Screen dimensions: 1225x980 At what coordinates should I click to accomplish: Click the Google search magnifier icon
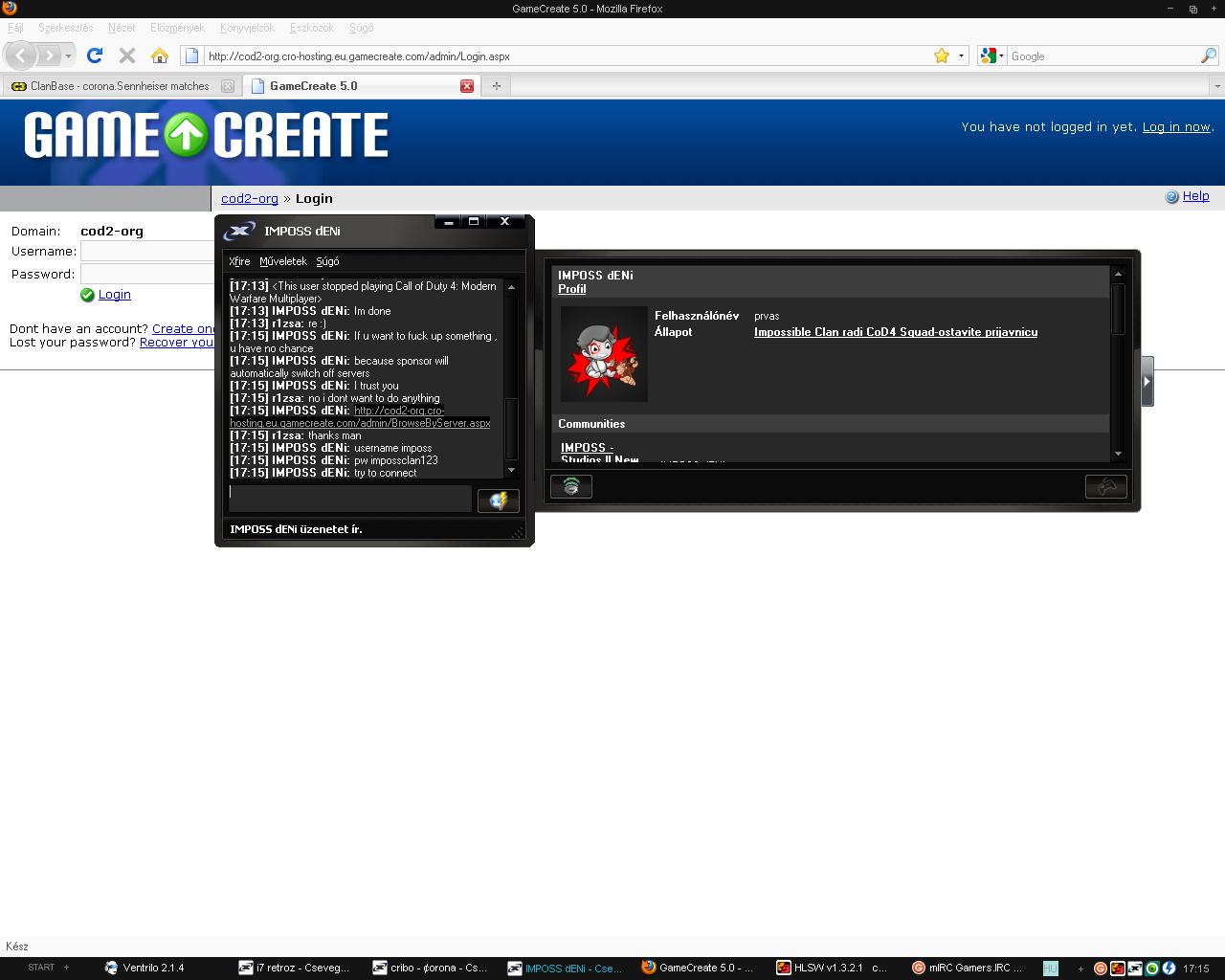1208,56
